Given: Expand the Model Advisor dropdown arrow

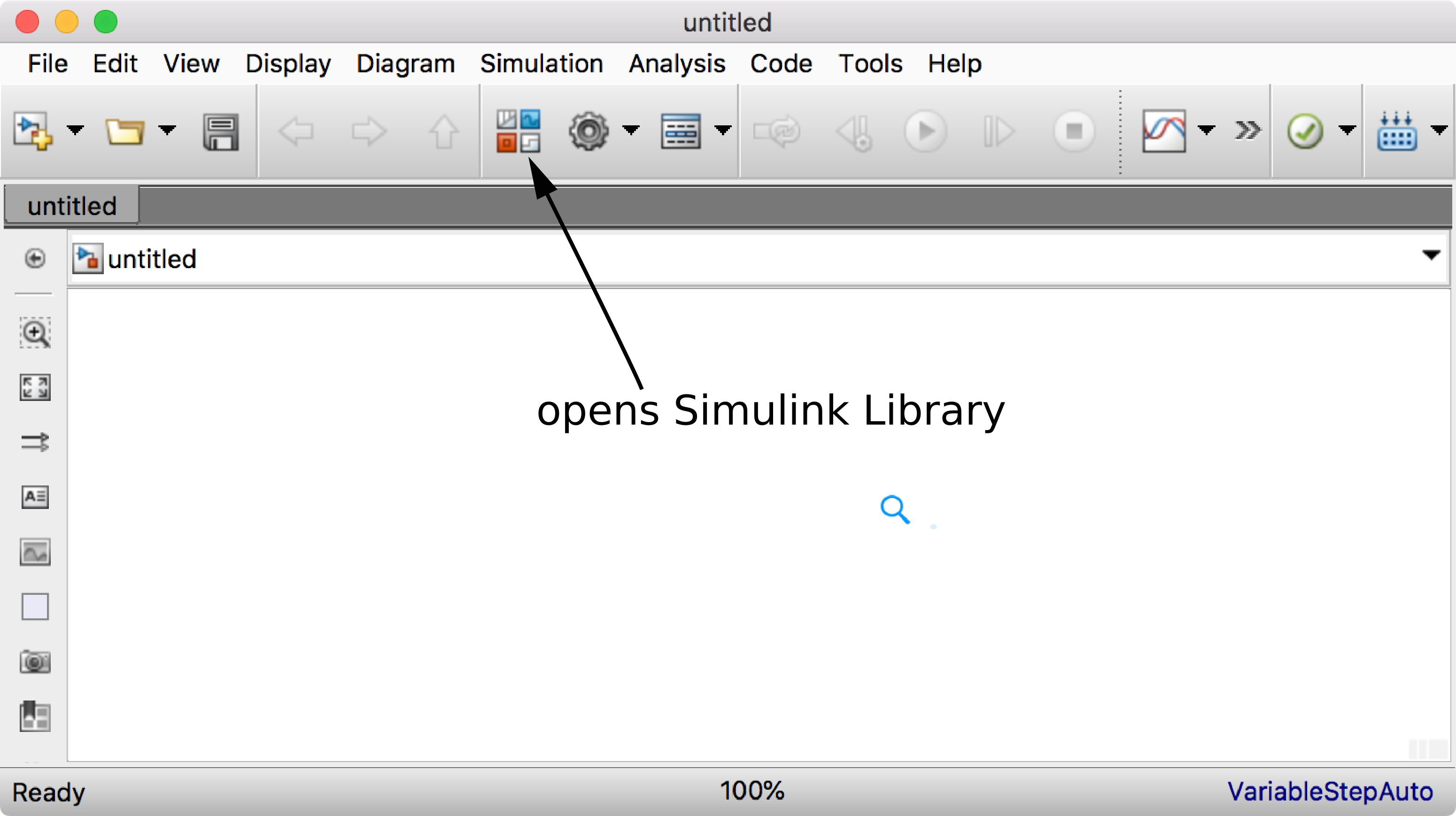Looking at the screenshot, I should (x=1347, y=131).
